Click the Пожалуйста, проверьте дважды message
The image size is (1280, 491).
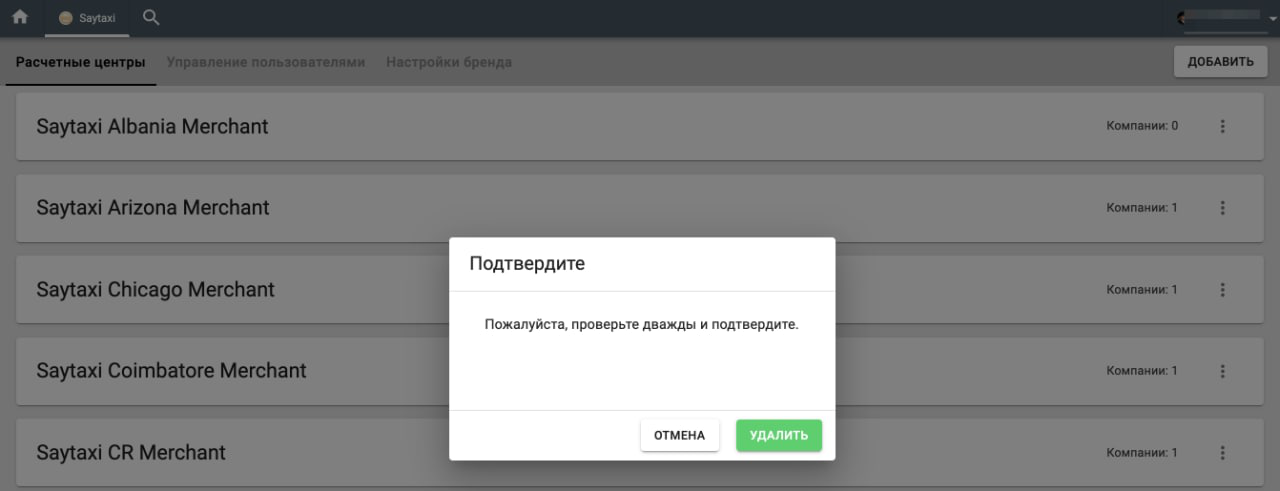[641, 325]
